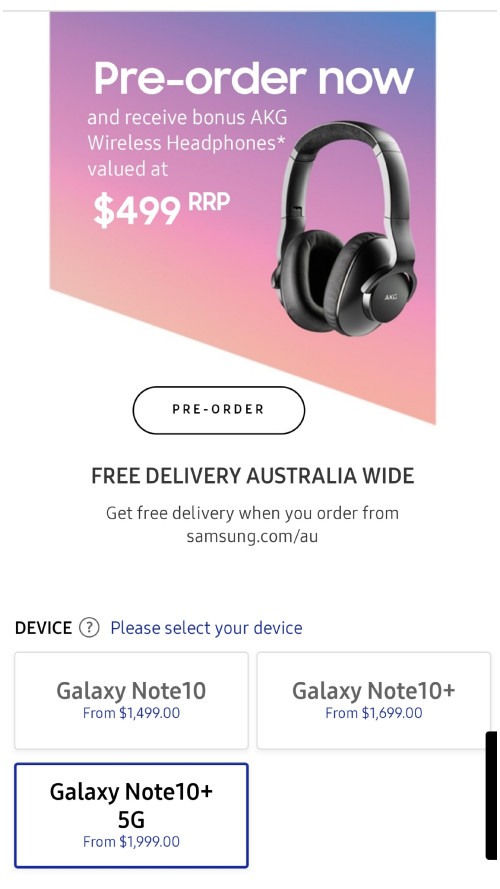Tap the 'Pre-order now' banner headline
The height and width of the screenshot is (889, 500).
[x=254, y=78]
